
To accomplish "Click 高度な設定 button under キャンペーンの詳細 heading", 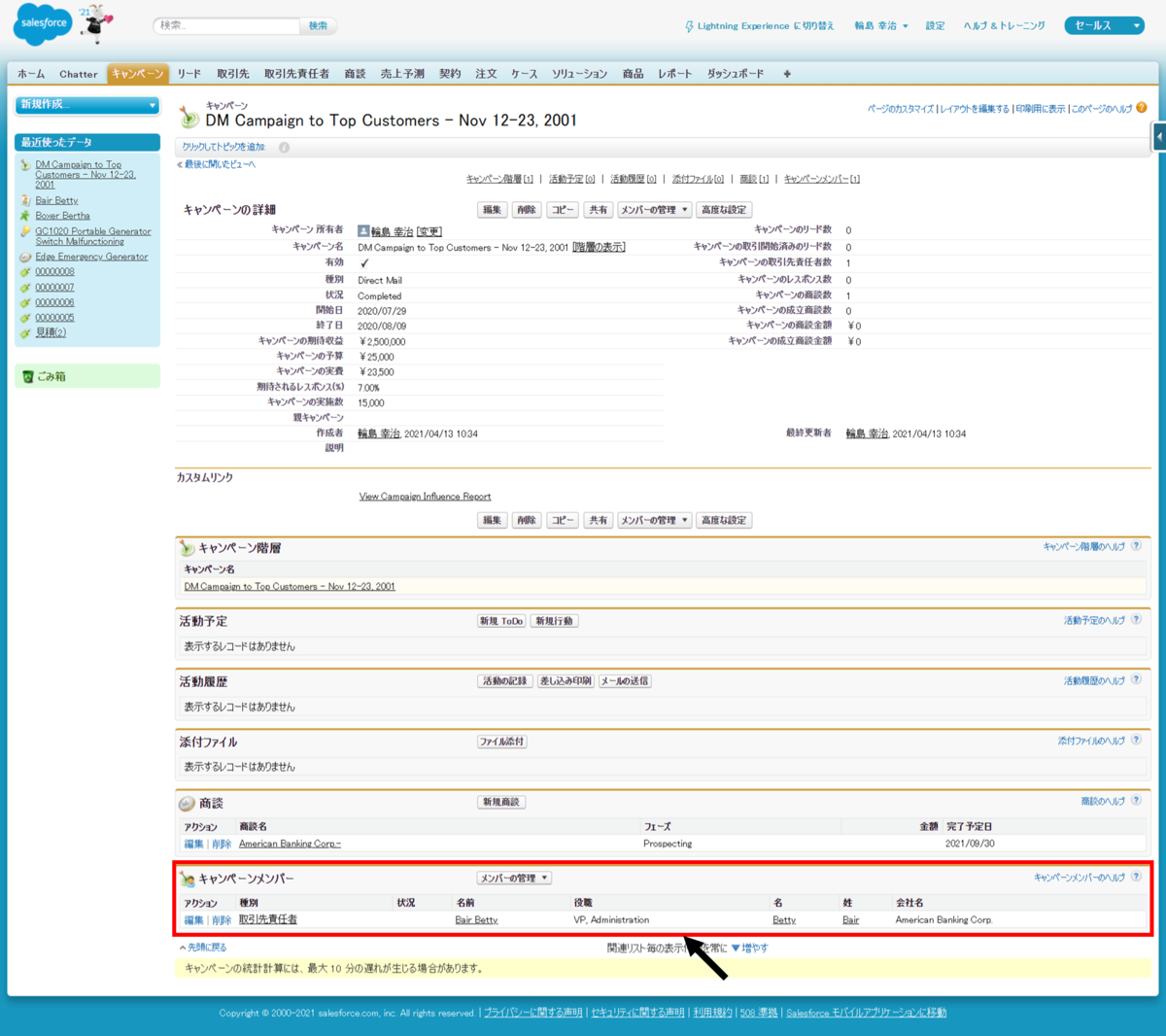I will coord(724,210).
